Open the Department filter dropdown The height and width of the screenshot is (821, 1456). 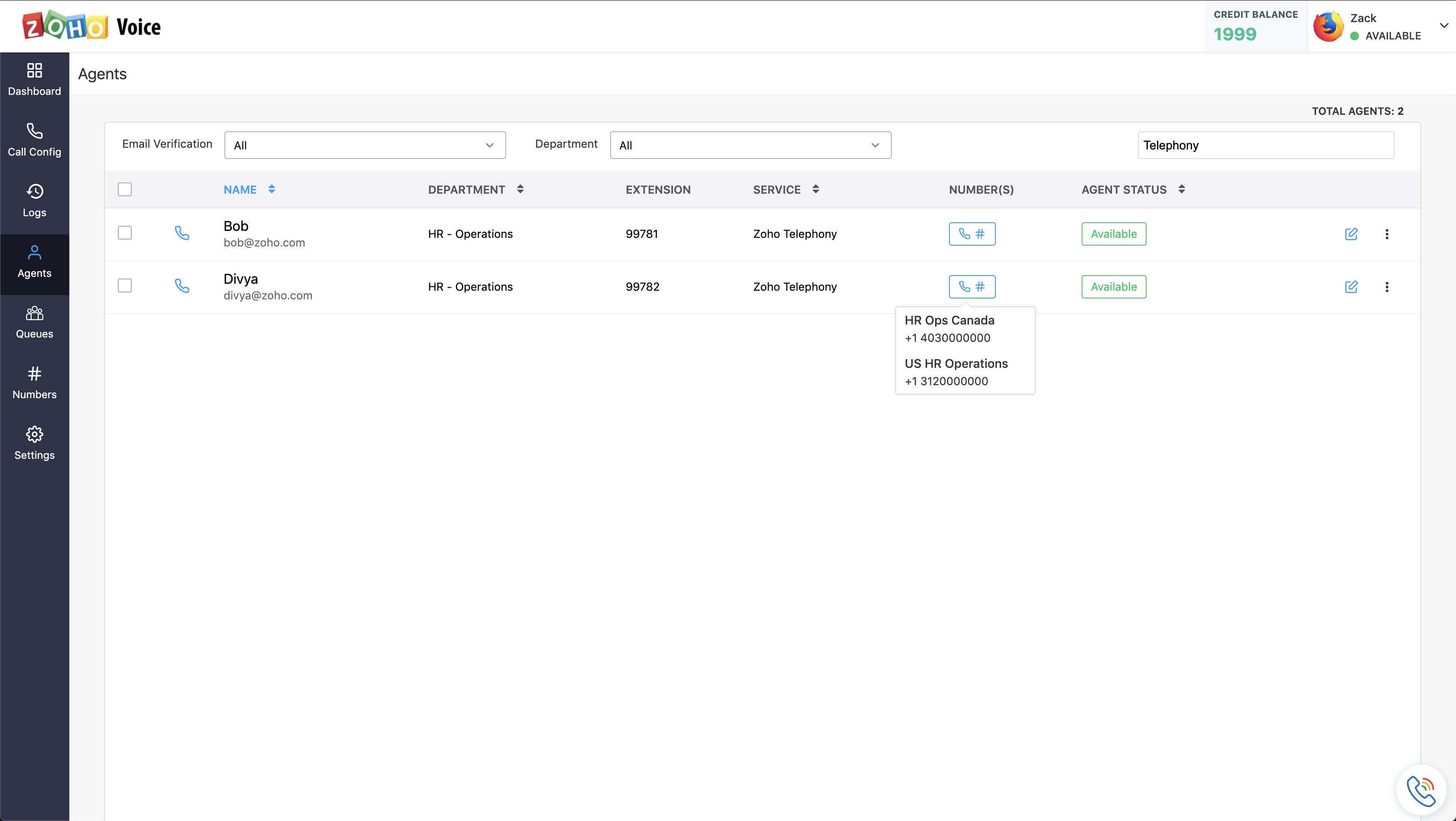click(750, 145)
